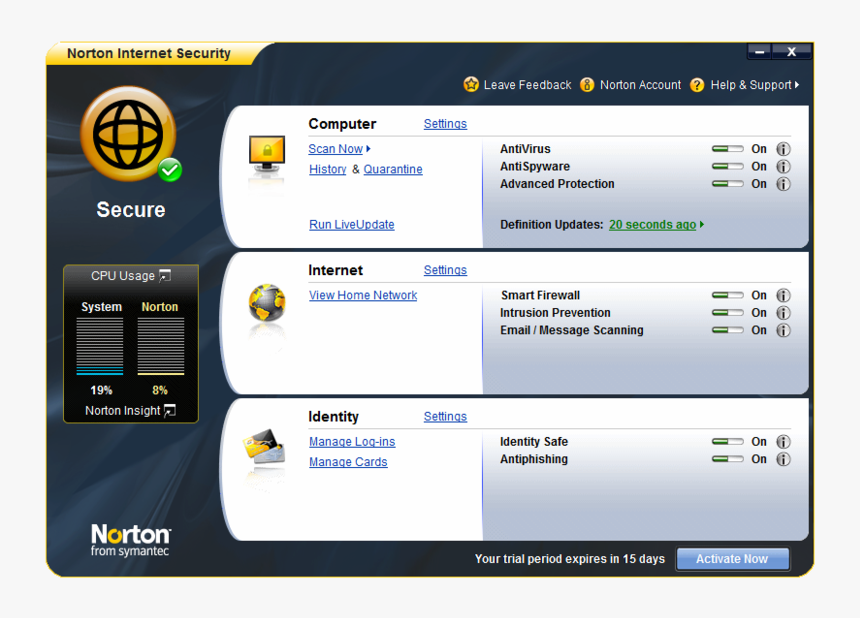Toggle Antiphishing switch
Image resolution: width=860 pixels, height=618 pixels.
727,459
